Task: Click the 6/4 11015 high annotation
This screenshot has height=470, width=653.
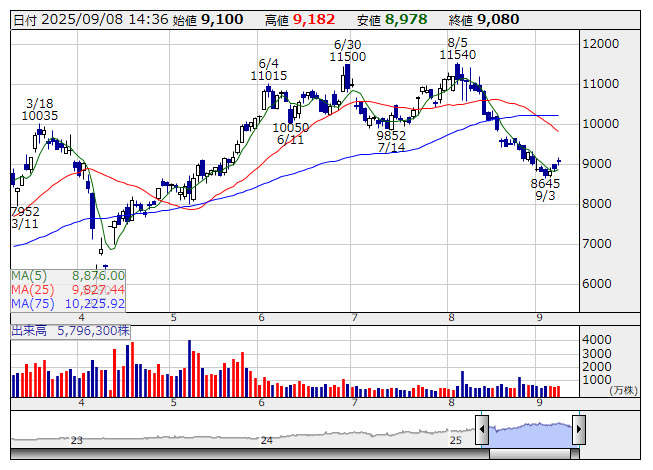Action: 269,70
